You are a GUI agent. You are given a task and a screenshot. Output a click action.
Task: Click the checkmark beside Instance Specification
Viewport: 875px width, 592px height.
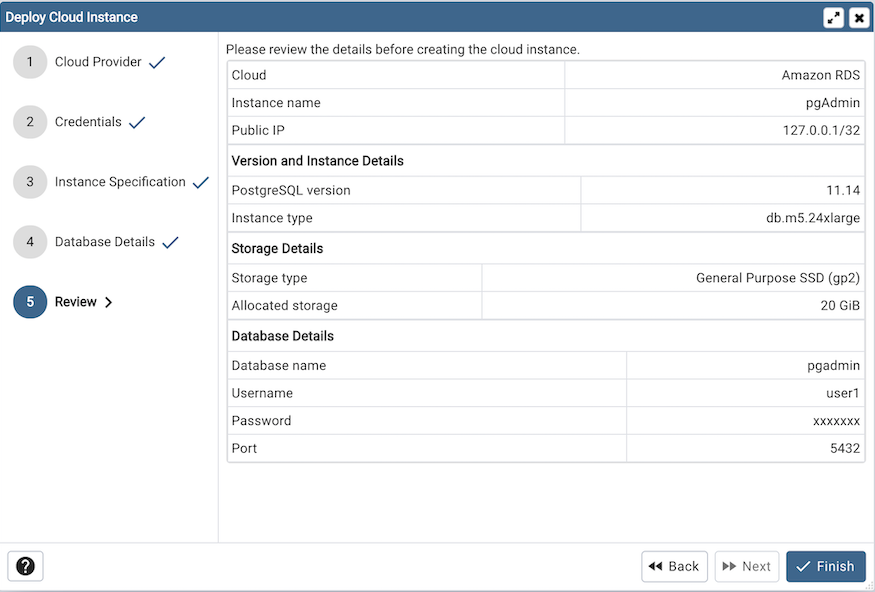pyautogui.click(x=200, y=182)
